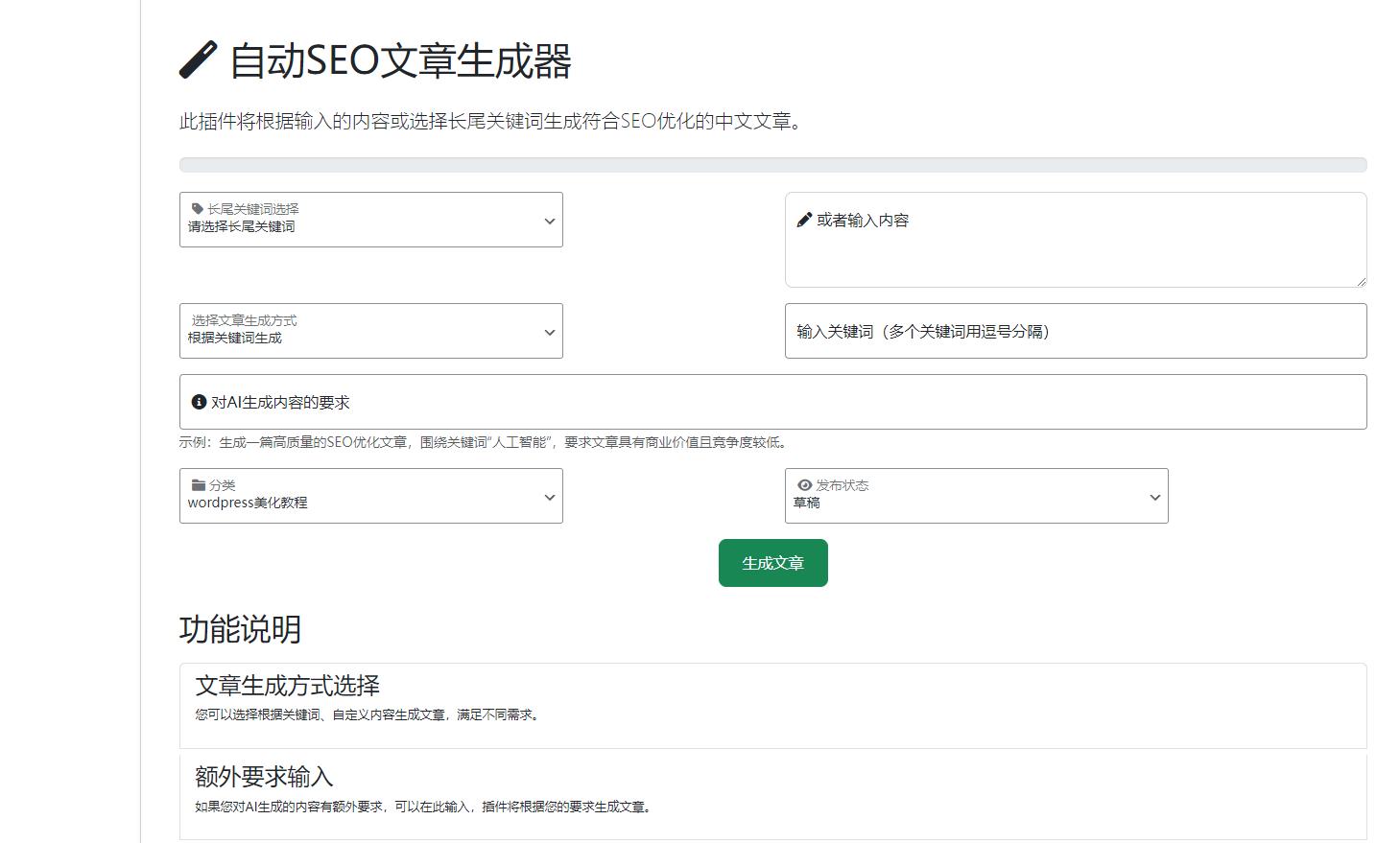Image resolution: width=1400 pixels, height=843 pixels.
Task: Click the eye icon next to 发布状态 label
Action: 804,484
